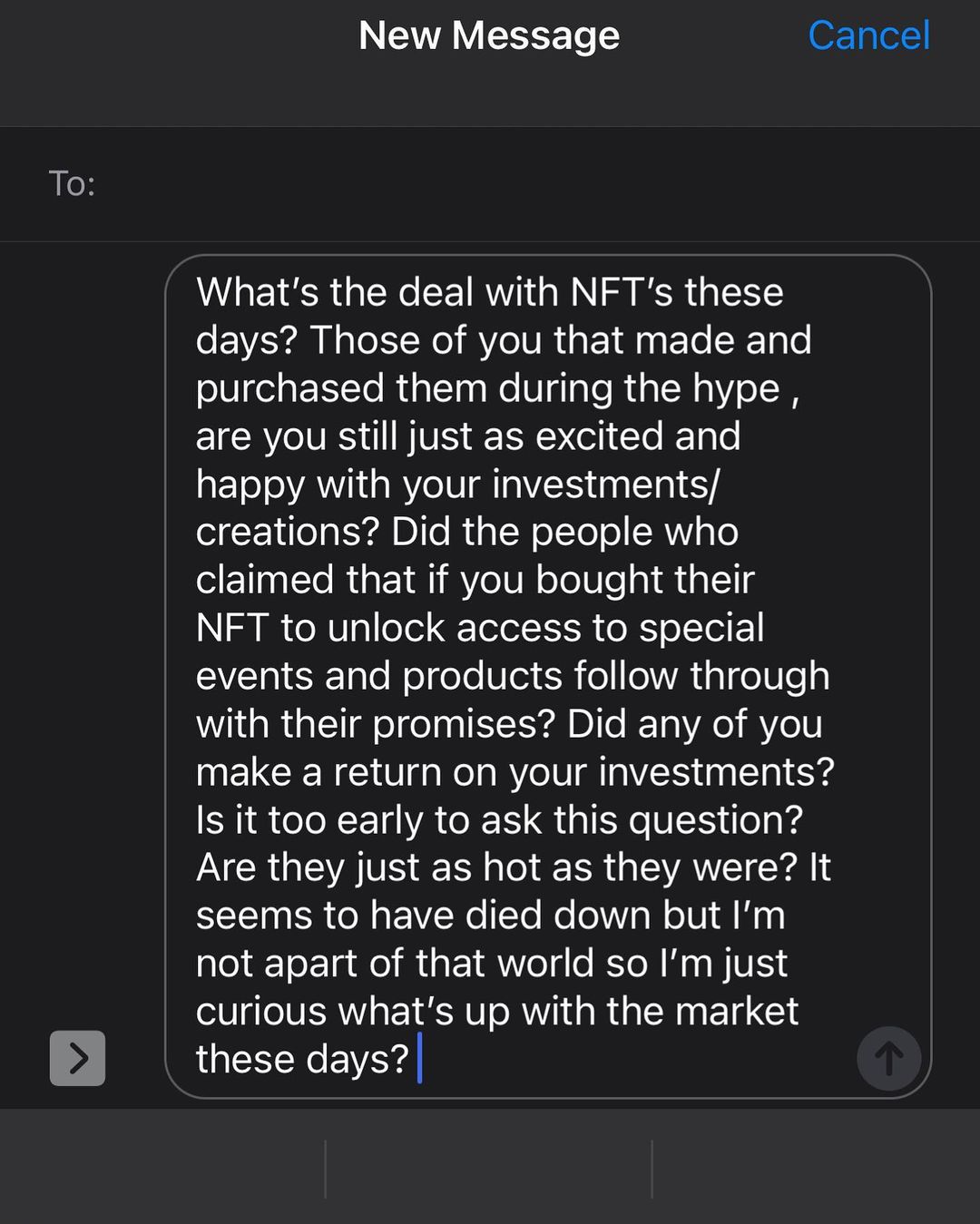Image resolution: width=980 pixels, height=1224 pixels.
Task: Expand the apps drawer chevron
Action: pyautogui.click(x=78, y=1058)
